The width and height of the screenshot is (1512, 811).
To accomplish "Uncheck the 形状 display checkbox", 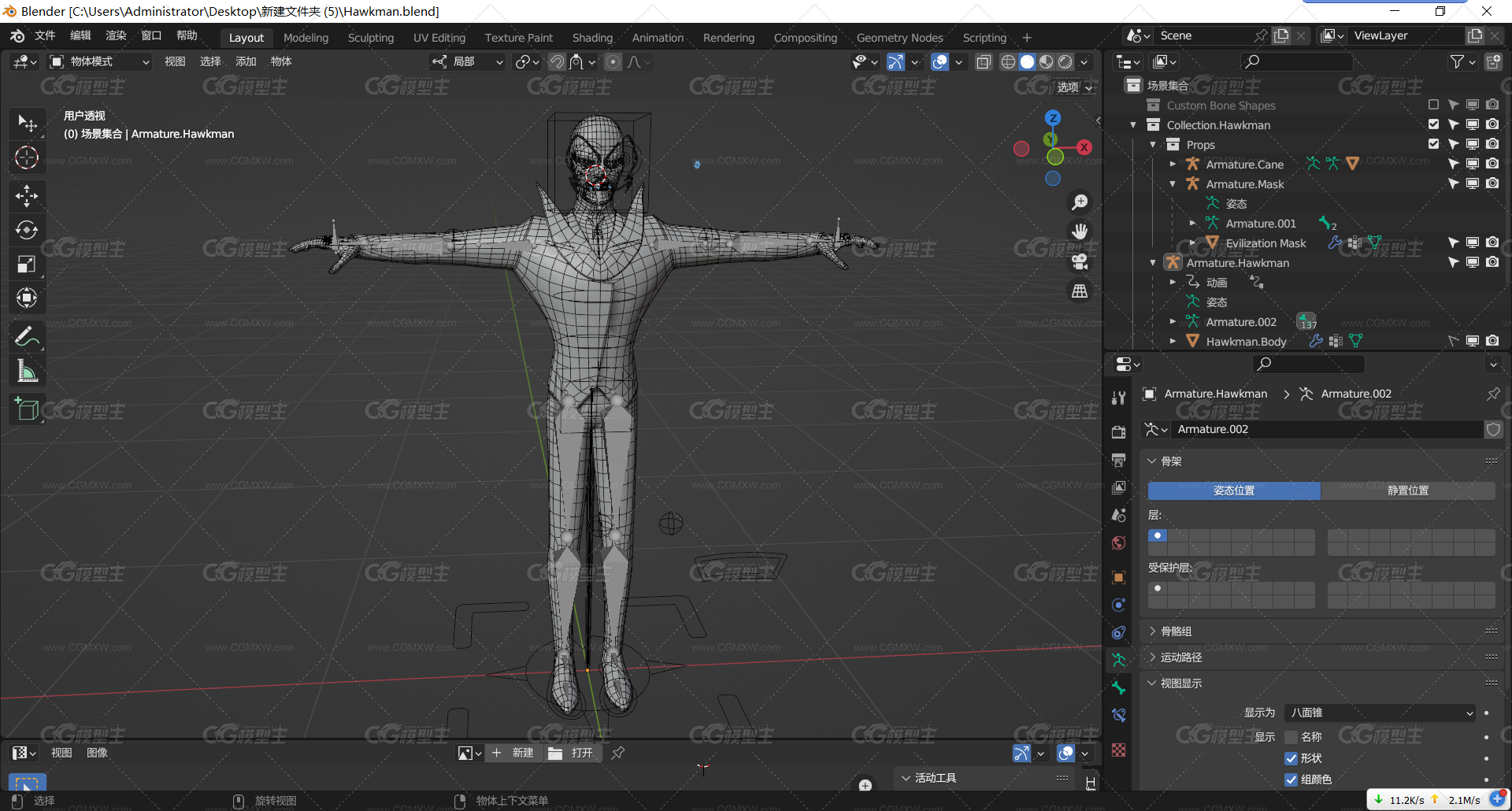I will click(1291, 758).
